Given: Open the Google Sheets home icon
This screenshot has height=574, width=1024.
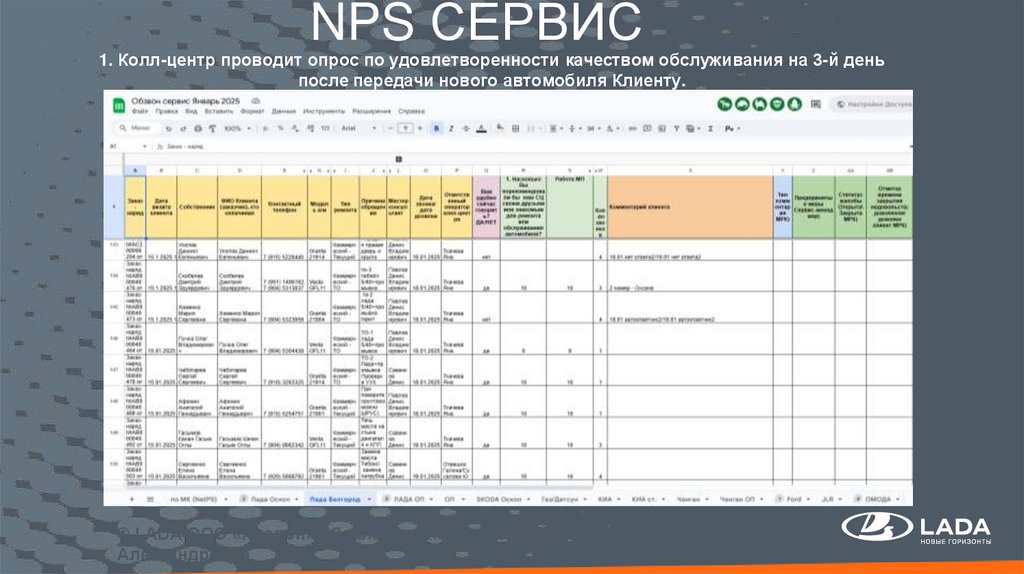Looking at the screenshot, I should click(119, 105).
